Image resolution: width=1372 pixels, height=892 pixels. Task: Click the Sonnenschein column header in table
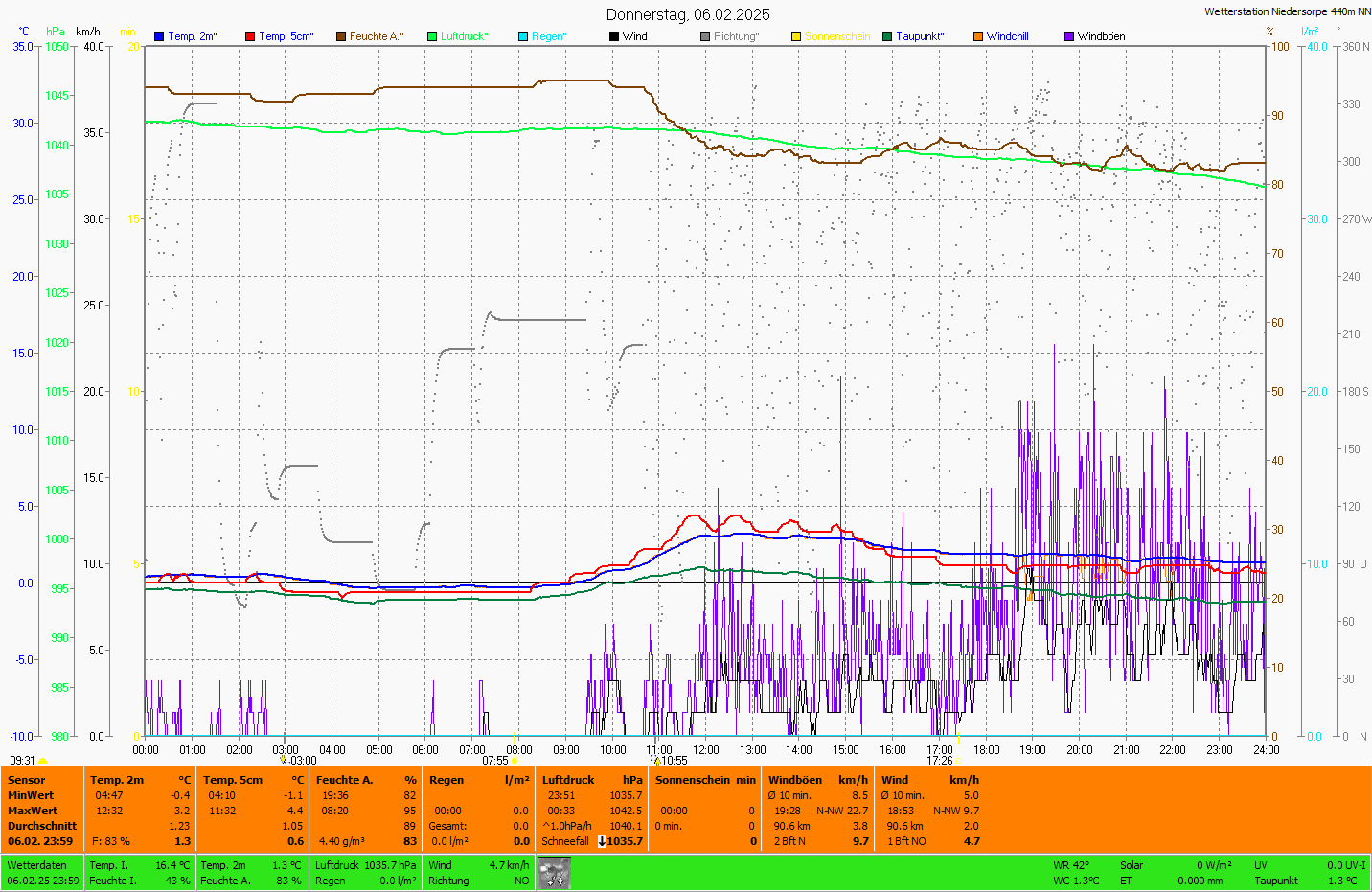tap(692, 780)
